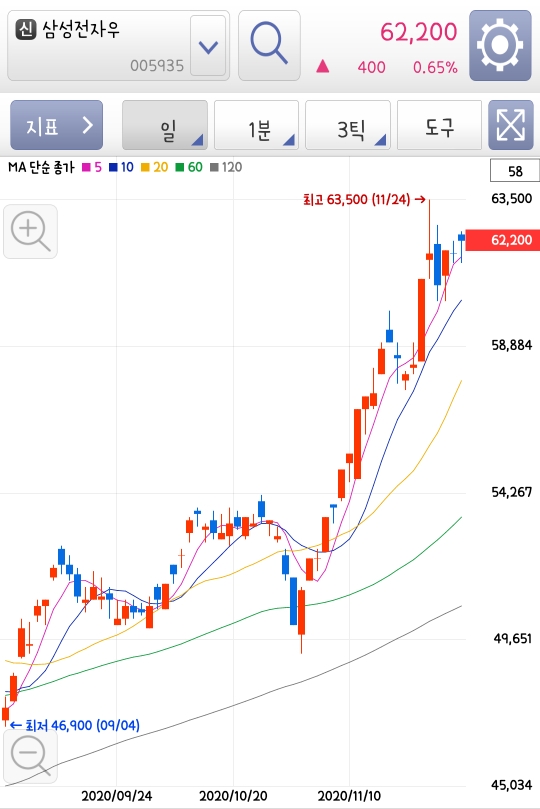Expand chart to fullscreen

tap(511, 125)
